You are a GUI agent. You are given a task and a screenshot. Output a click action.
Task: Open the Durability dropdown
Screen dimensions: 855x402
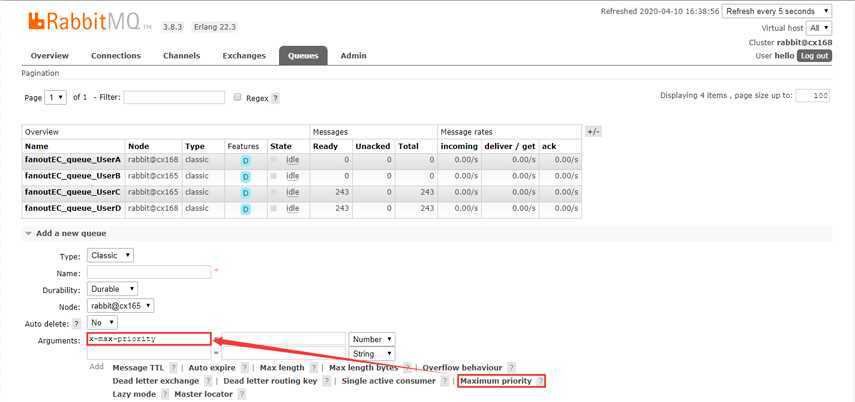tap(112, 289)
